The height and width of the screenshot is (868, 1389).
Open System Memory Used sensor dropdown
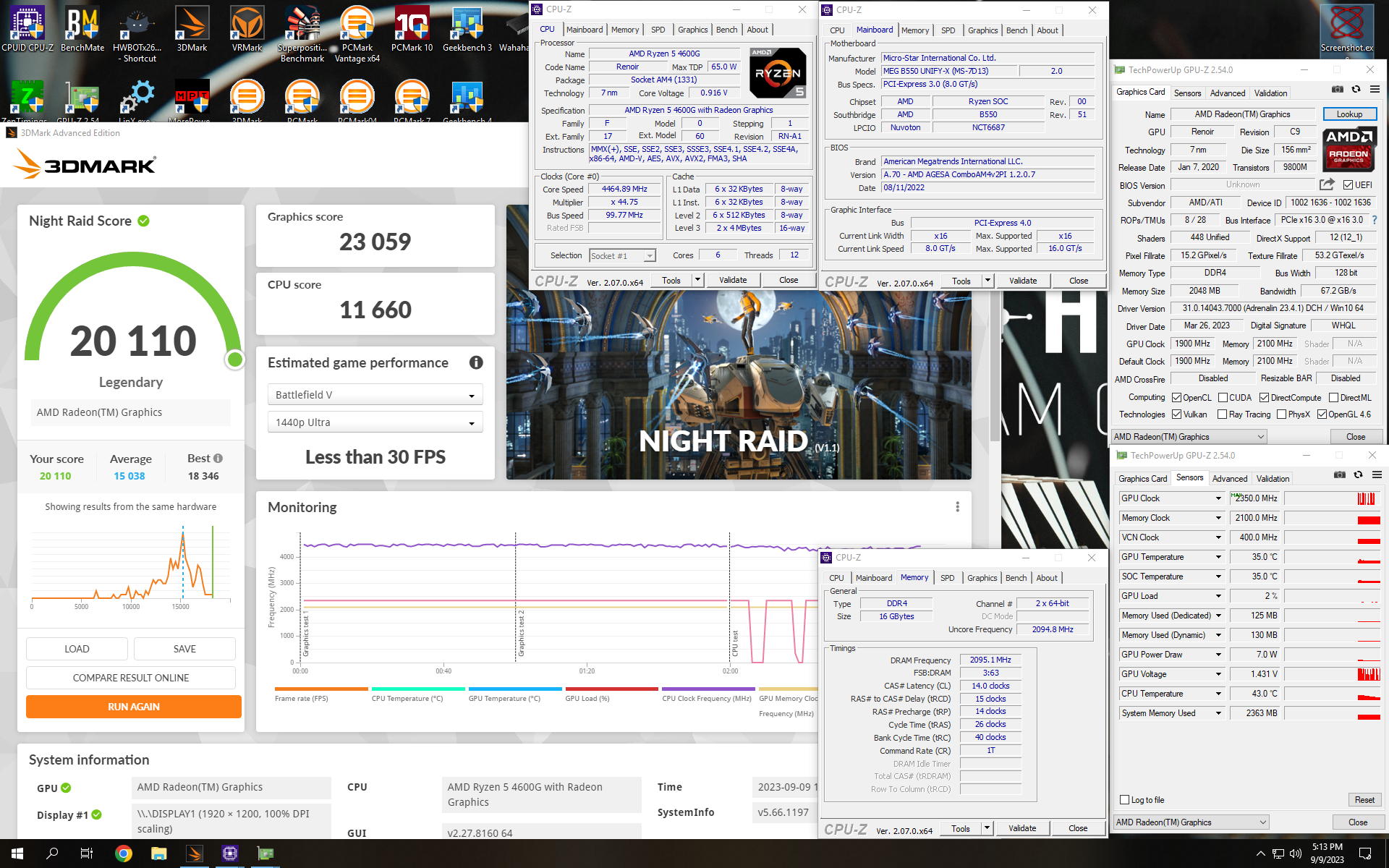(1218, 713)
